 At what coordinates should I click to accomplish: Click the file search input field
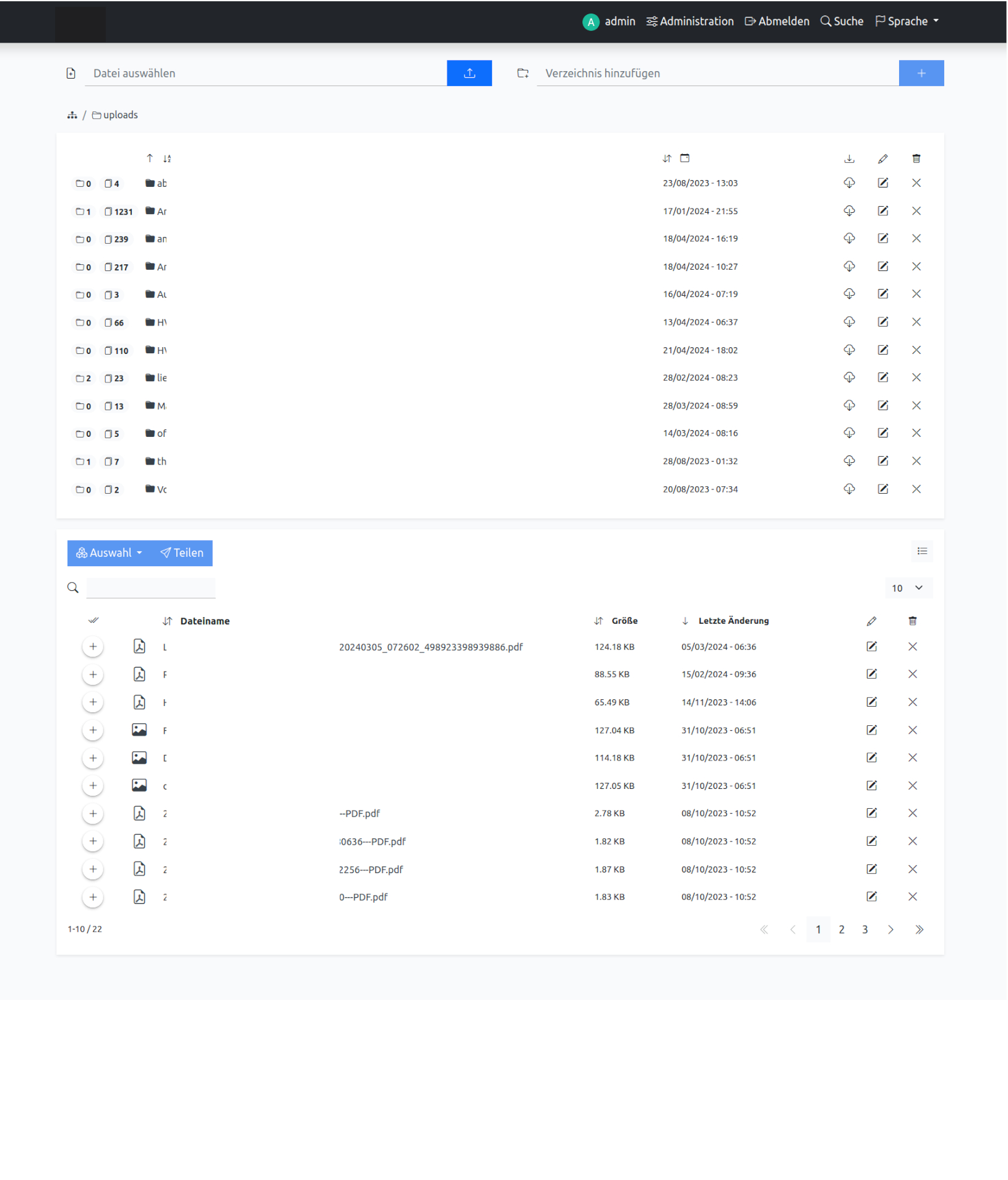[x=150, y=588]
